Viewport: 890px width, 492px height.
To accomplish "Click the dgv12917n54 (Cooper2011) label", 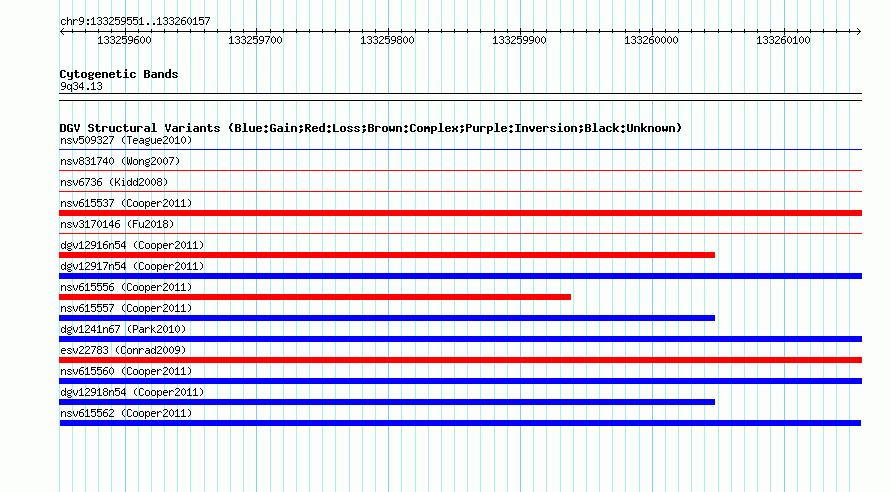I will (132, 266).
